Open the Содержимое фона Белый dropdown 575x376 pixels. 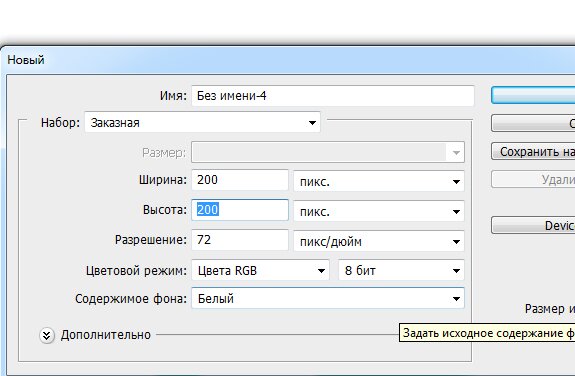click(x=328, y=298)
